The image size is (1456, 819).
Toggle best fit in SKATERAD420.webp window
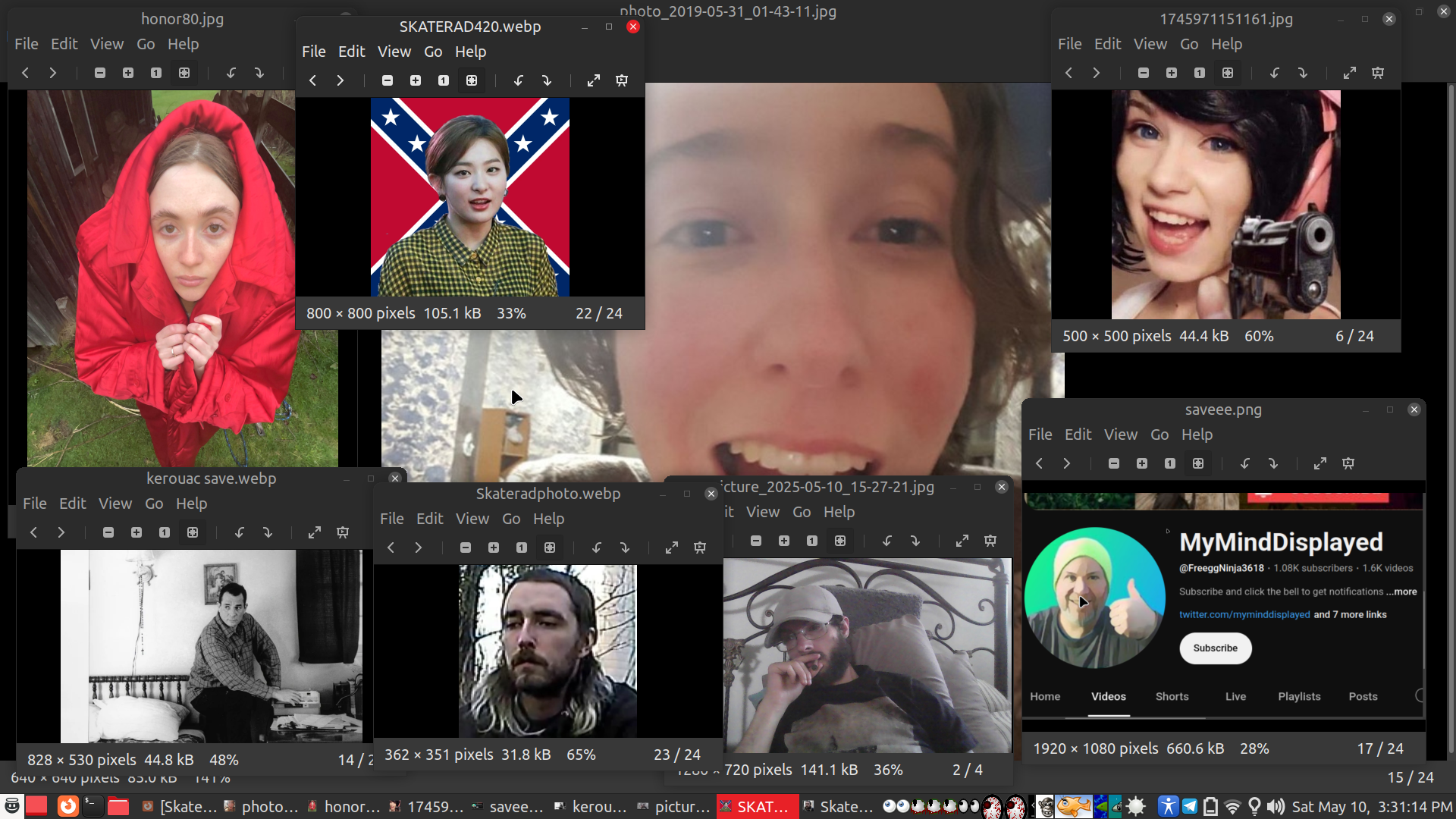(472, 80)
